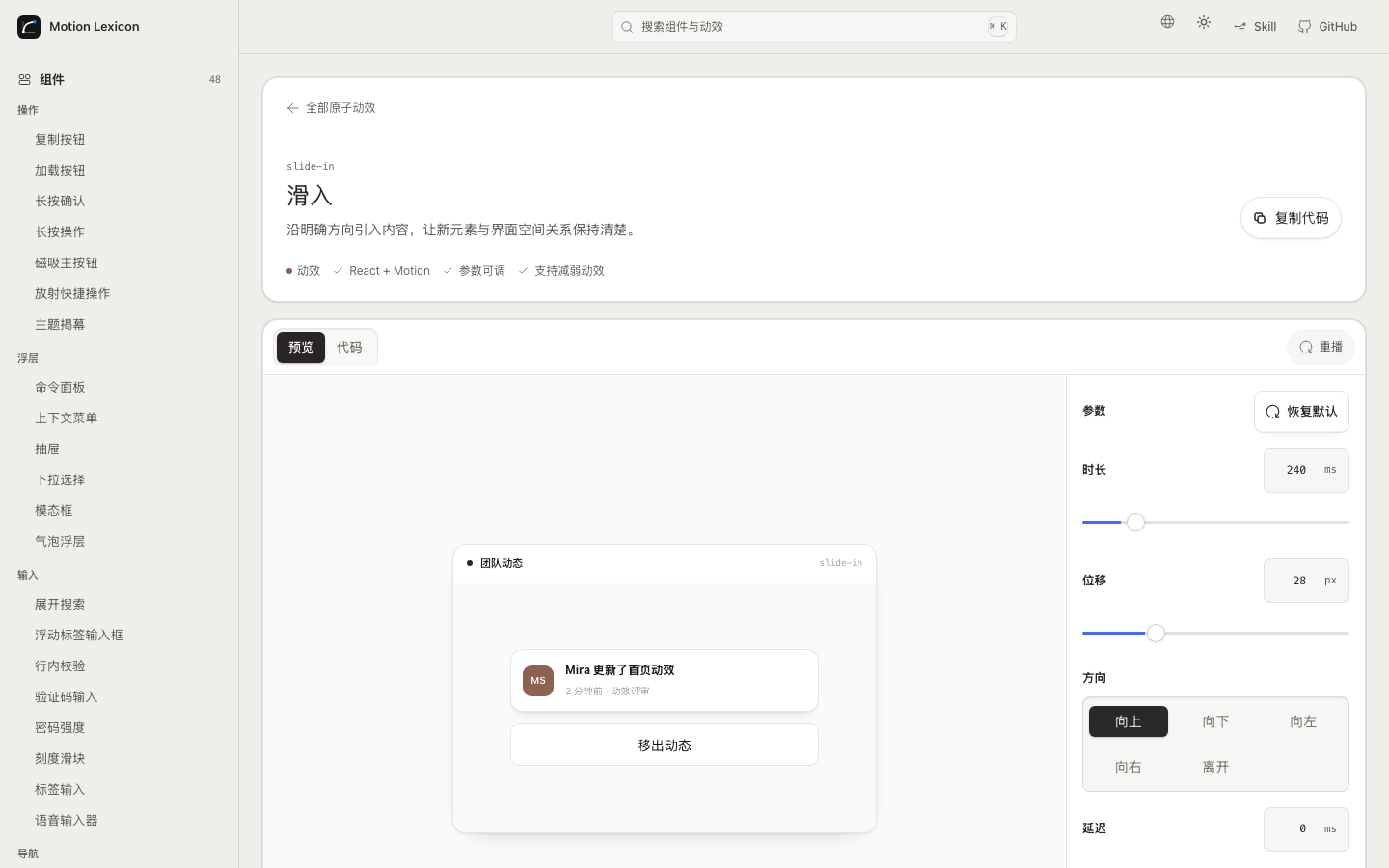
Task: Click the 重播 replay button
Action: tap(1321, 347)
